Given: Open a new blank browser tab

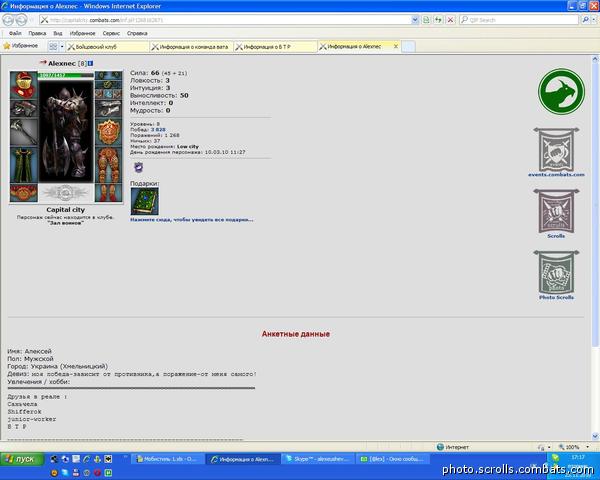Looking at the screenshot, I should 408,47.
